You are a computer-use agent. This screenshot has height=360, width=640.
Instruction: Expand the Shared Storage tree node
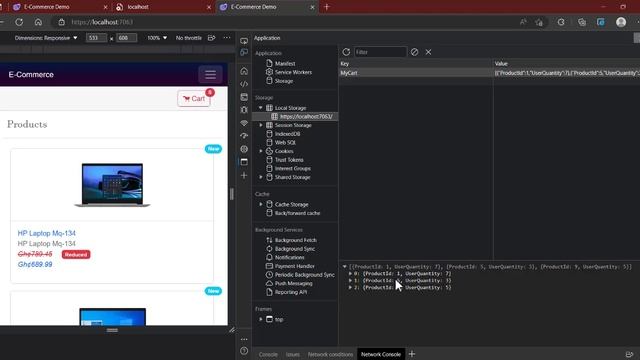click(x=260, y=177)
